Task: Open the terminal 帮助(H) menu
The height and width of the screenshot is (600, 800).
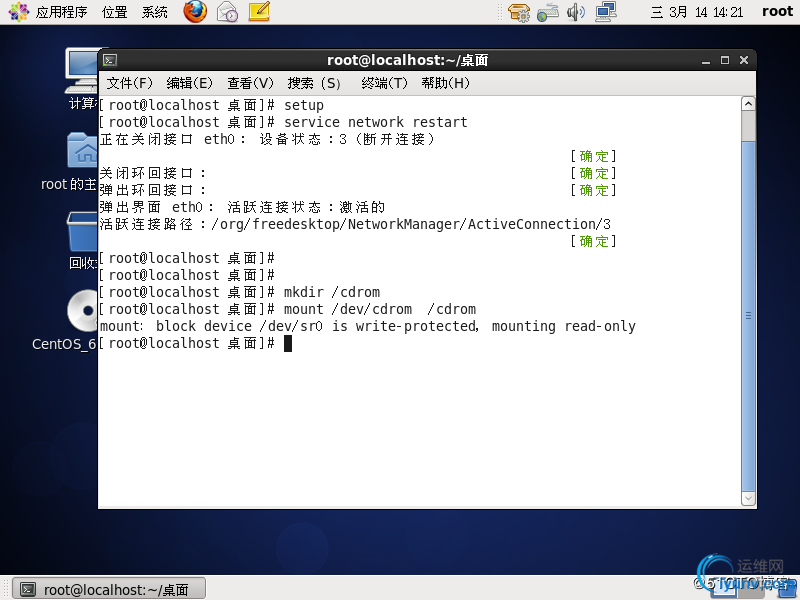Action: tap(445, 83)
